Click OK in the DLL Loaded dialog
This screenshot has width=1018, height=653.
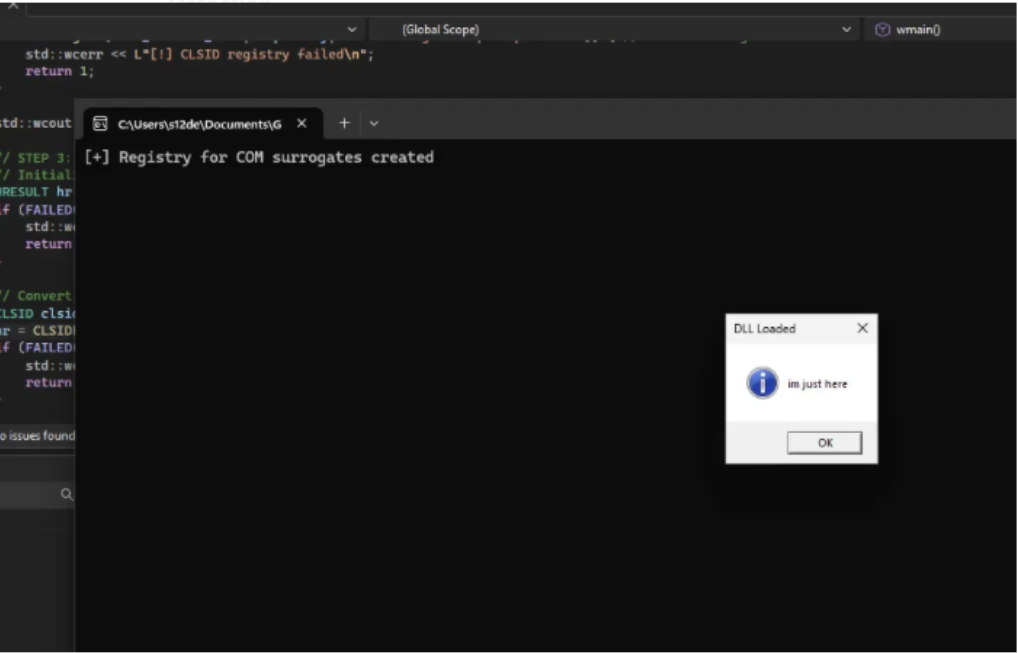824,443
